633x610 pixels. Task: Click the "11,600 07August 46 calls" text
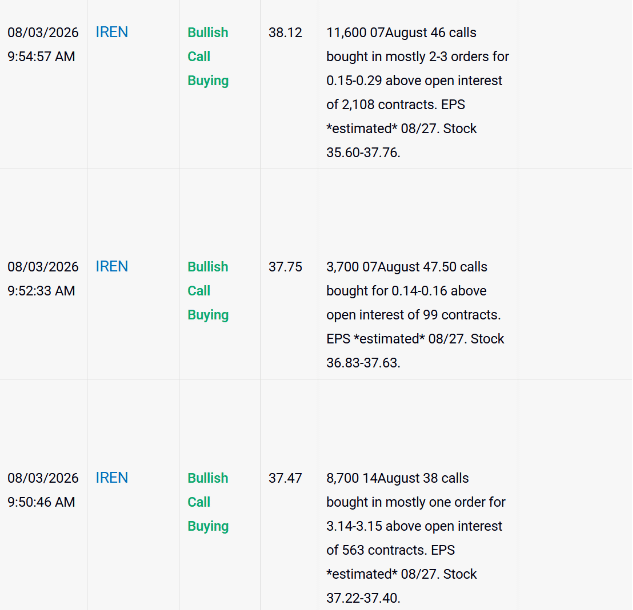click(401, 32)
